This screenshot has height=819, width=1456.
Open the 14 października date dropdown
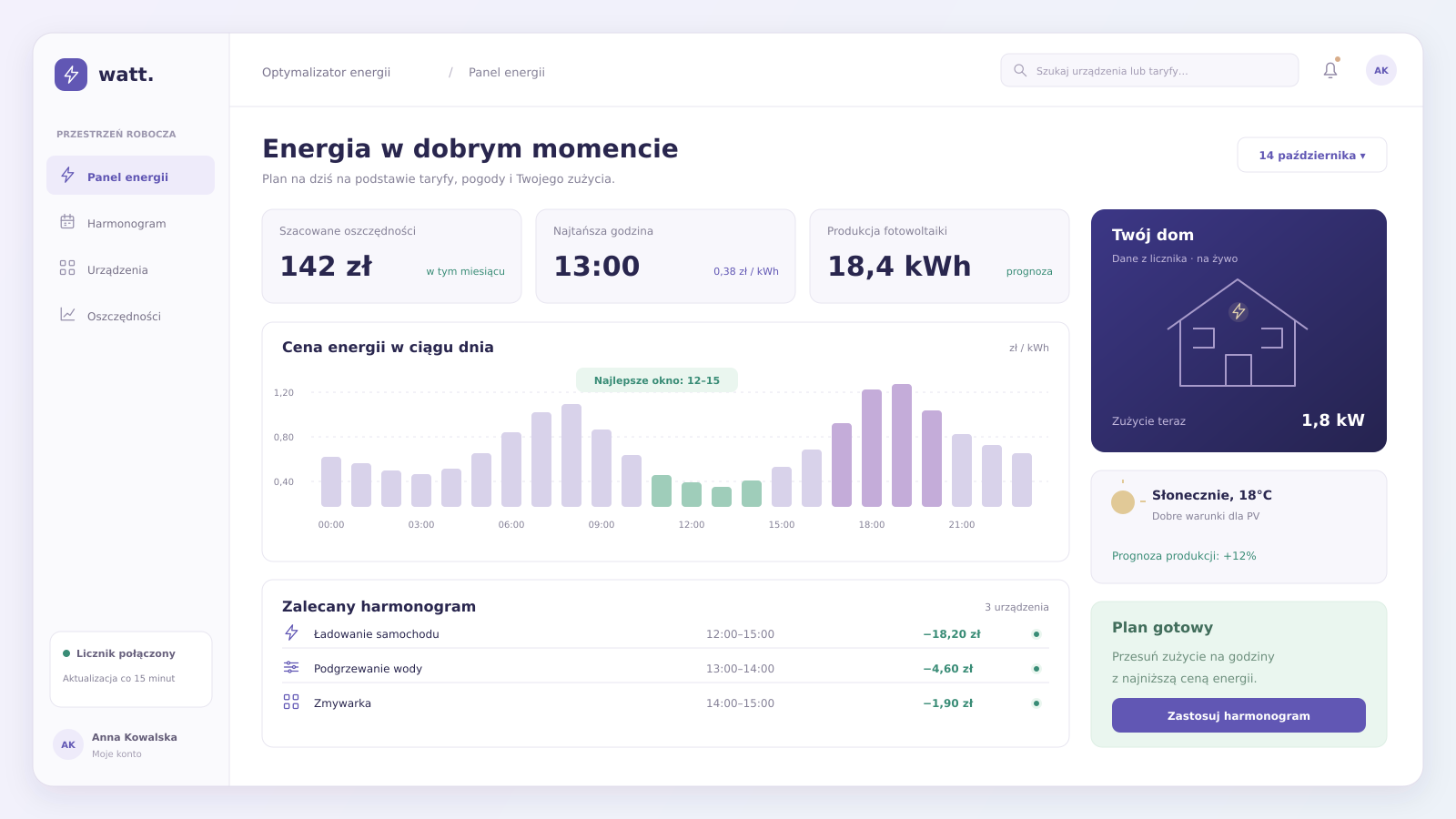(x=1312, y=155)
